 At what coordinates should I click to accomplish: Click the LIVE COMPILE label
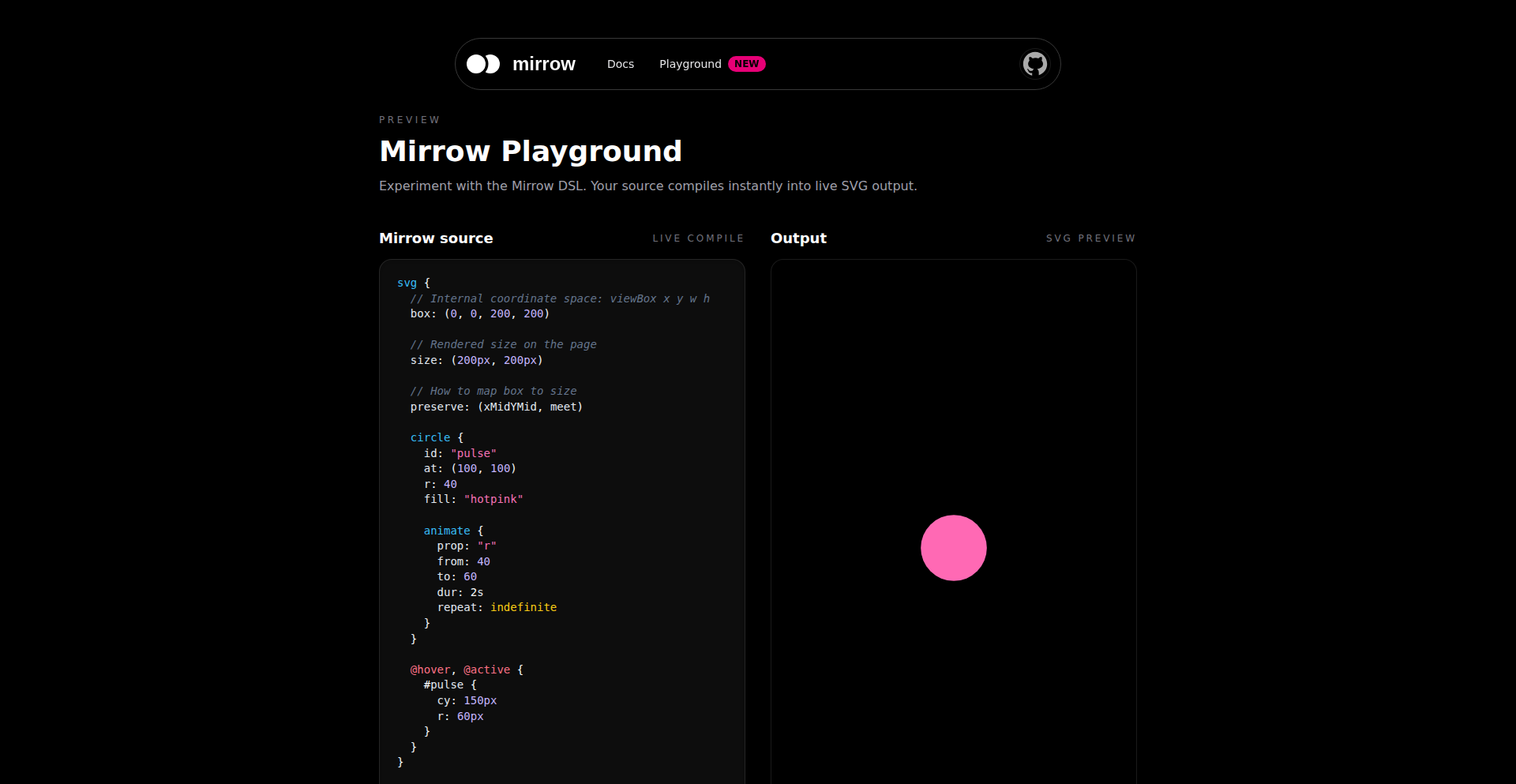point(698,238)
